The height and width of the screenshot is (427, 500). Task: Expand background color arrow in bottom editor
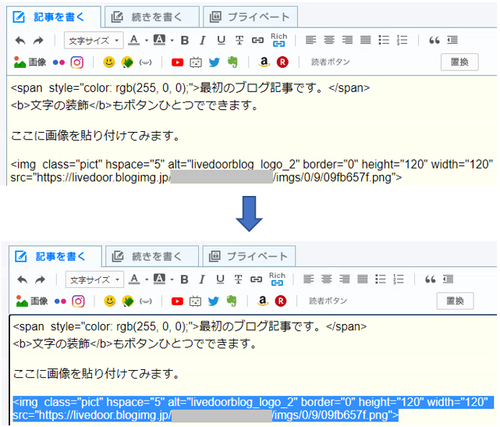pyautogui.click(x=172, y=280)
